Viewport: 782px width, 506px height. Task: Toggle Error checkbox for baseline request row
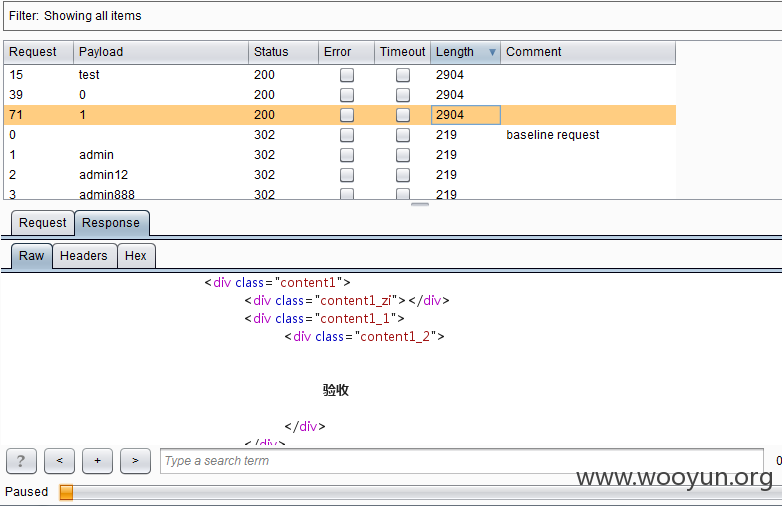(x=347, y=135)
